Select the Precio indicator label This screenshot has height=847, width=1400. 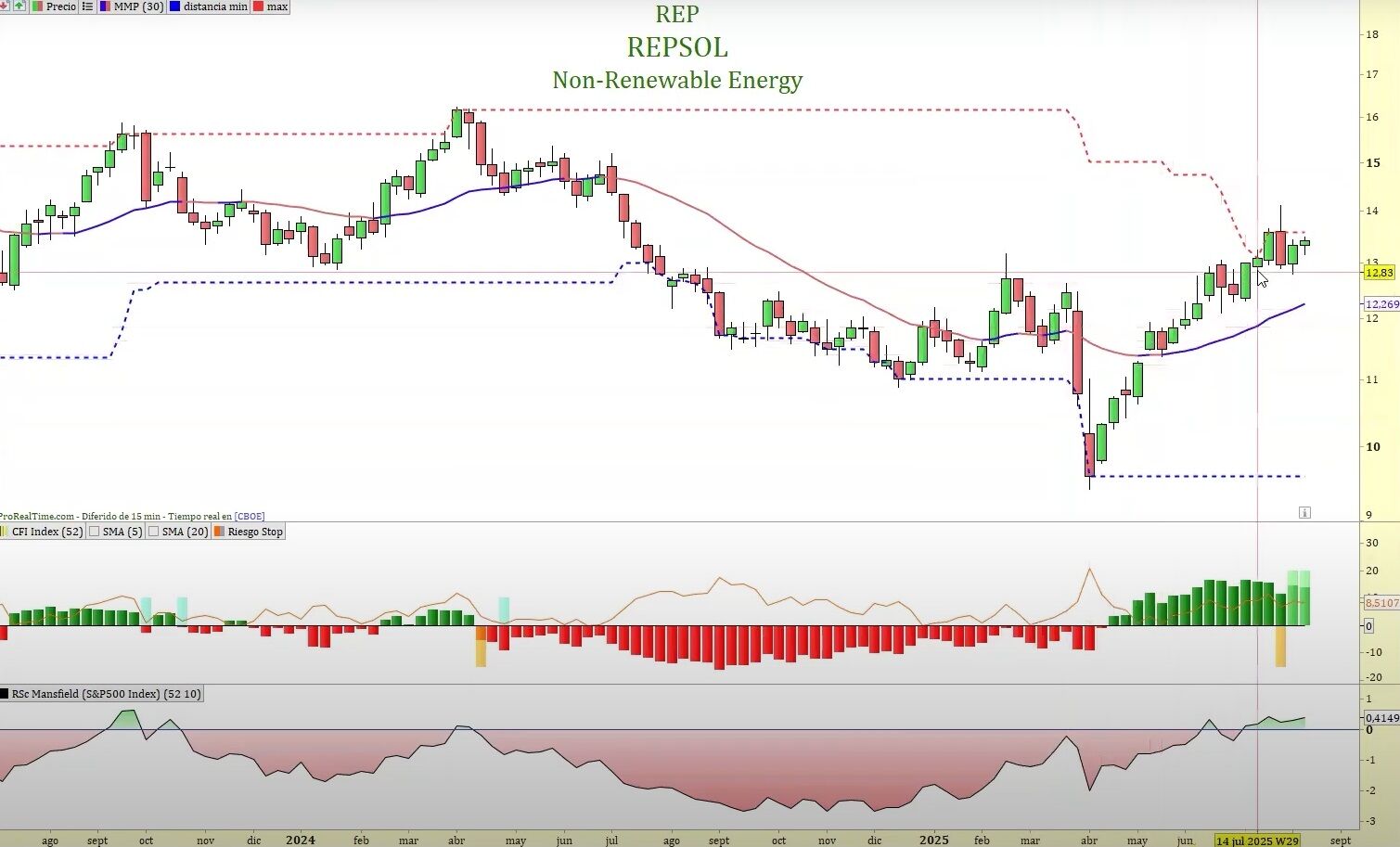[x=55, y=6]
